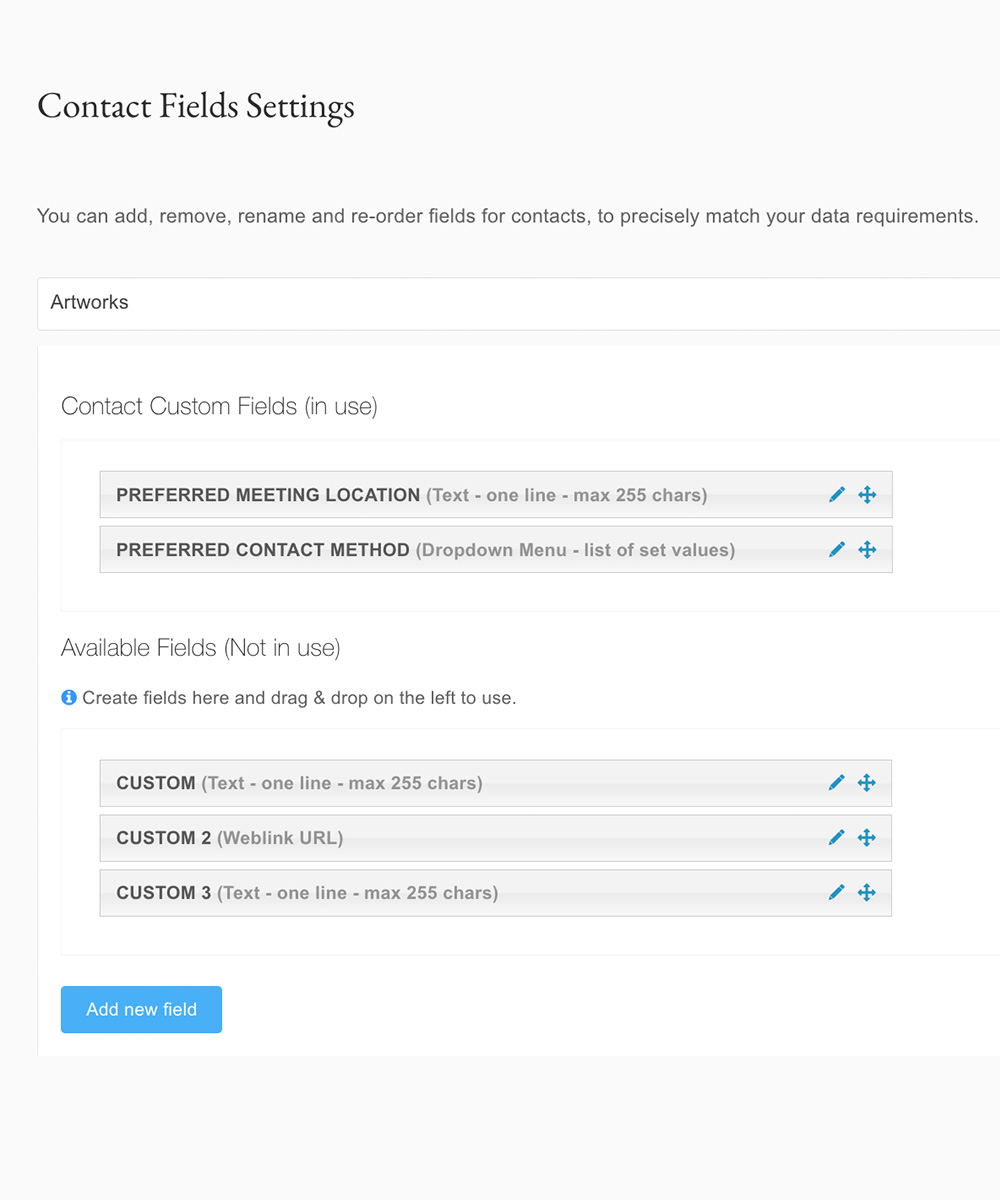The height and width of the screenshot is (1200, 1000).
Task: Click the move handle for CUSTOM field
Action: coord(867,783)
